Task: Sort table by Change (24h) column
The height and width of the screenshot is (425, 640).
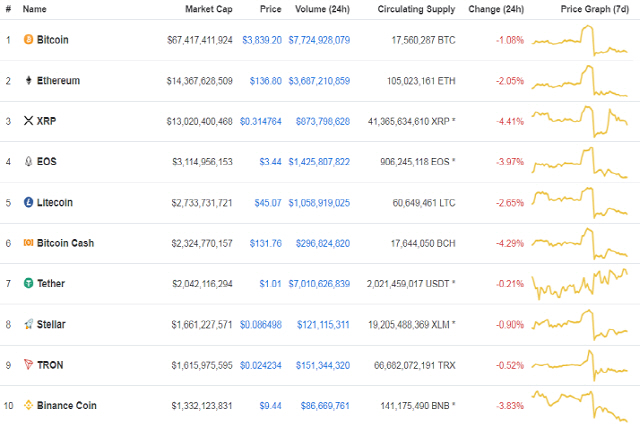Action: (x=496, y=9)
